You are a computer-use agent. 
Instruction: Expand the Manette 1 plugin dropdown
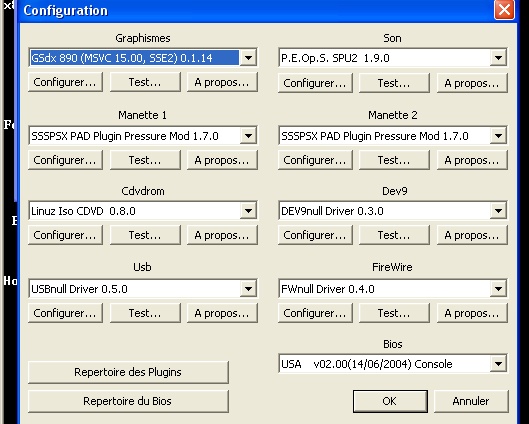[248, 136]
